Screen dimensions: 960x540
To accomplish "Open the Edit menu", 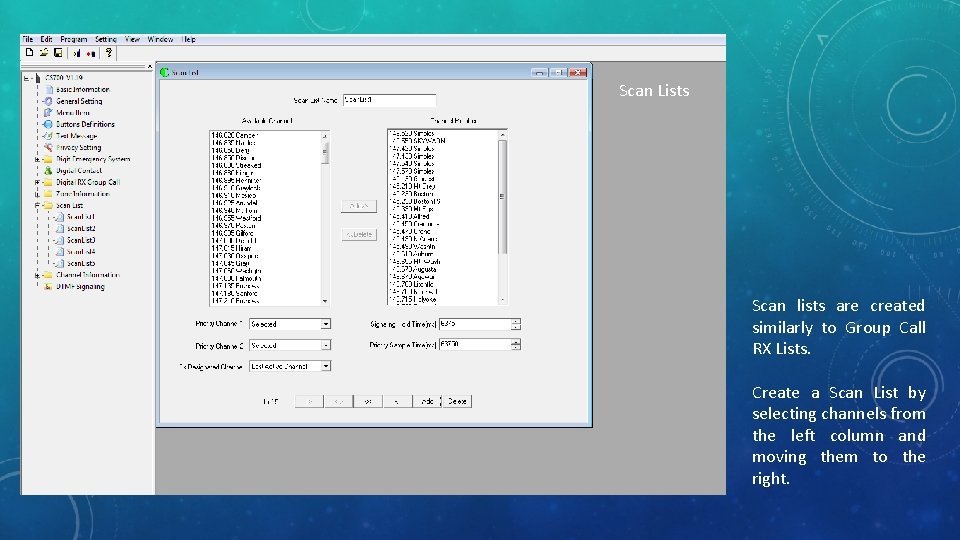I will tap(47, 39).
